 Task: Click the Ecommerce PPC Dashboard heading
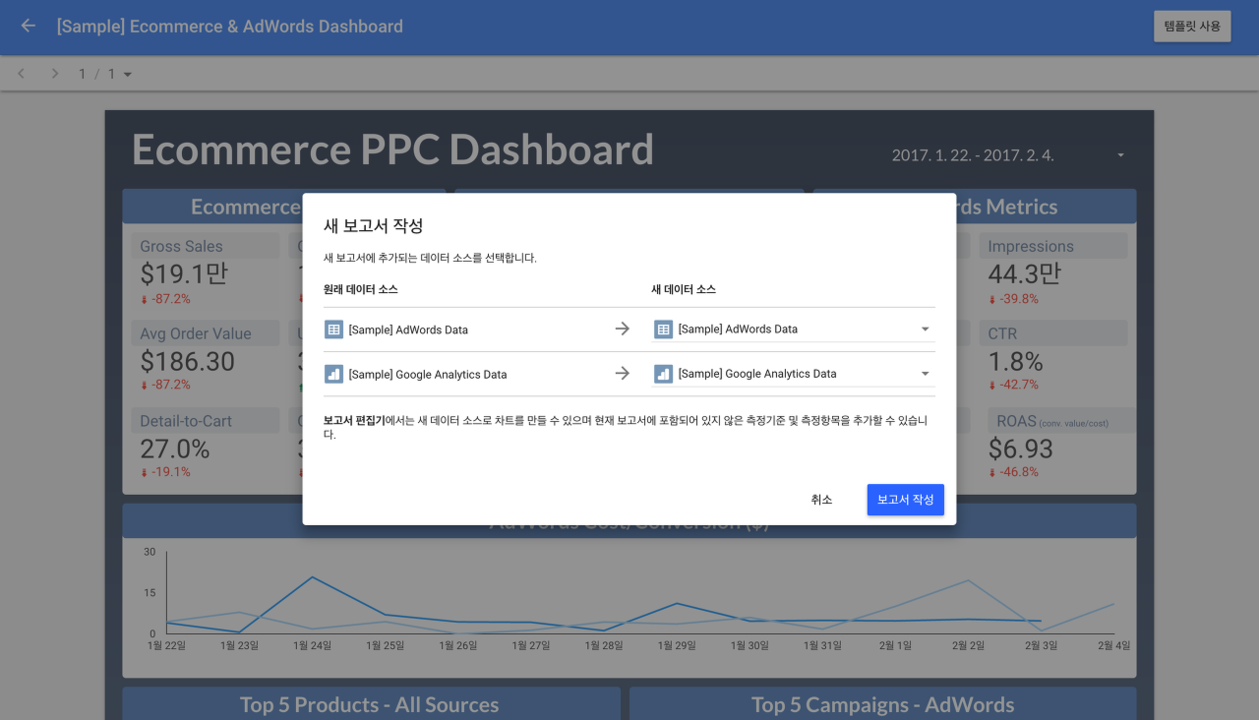click(392, 150)
